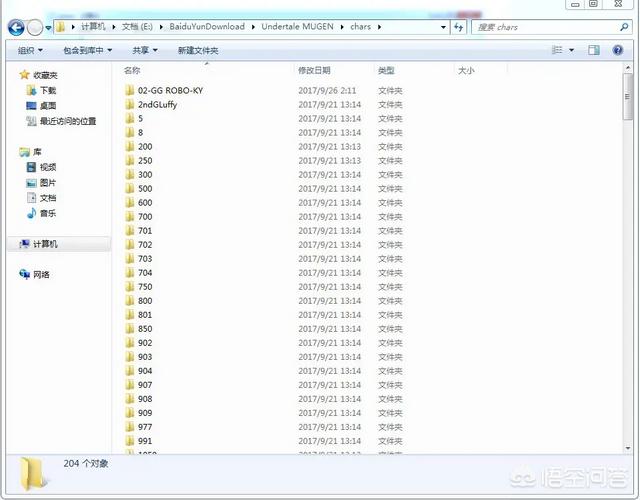Select 音乐 library in the sidebar
Viewport: 640px width, 500px height.
point(48,213)
